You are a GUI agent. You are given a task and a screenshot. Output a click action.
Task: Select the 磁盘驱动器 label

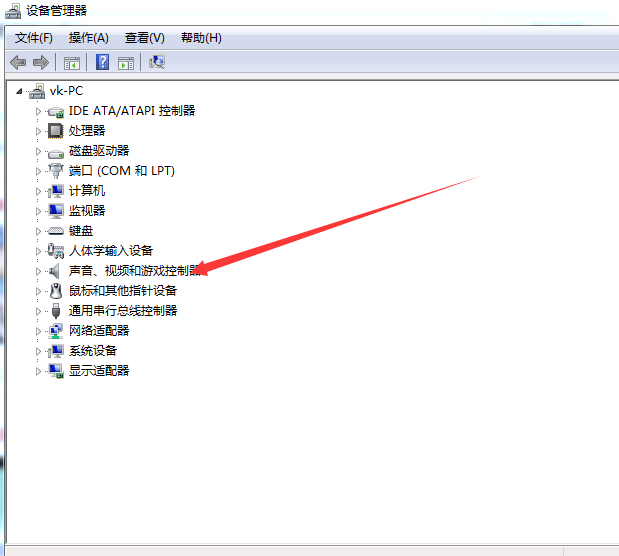pyautogui.click(x=99, y=151)
